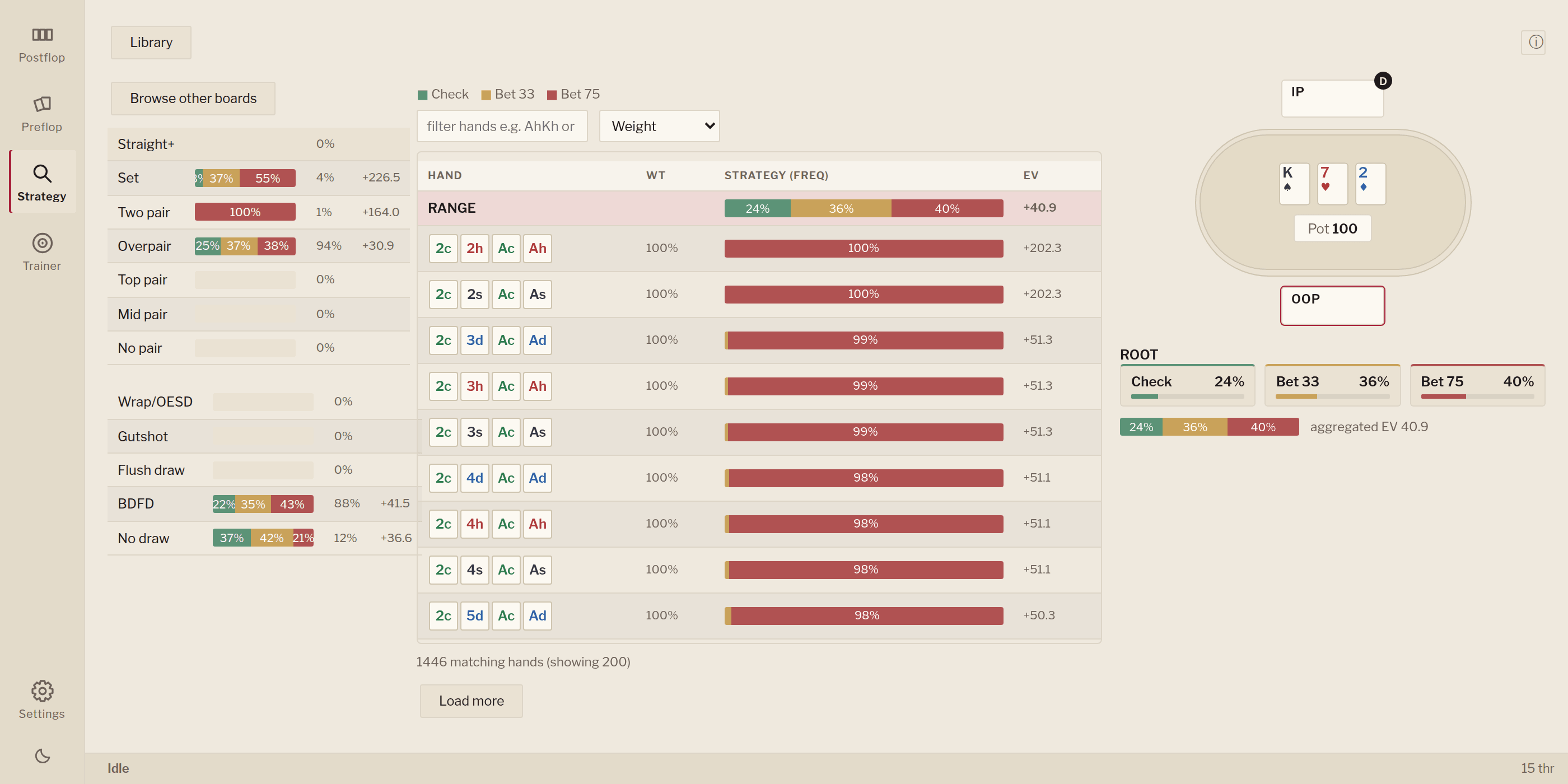Select the Check 24% action card
The width and height of the screenshot is (1568, 784).
(1187, 385)
